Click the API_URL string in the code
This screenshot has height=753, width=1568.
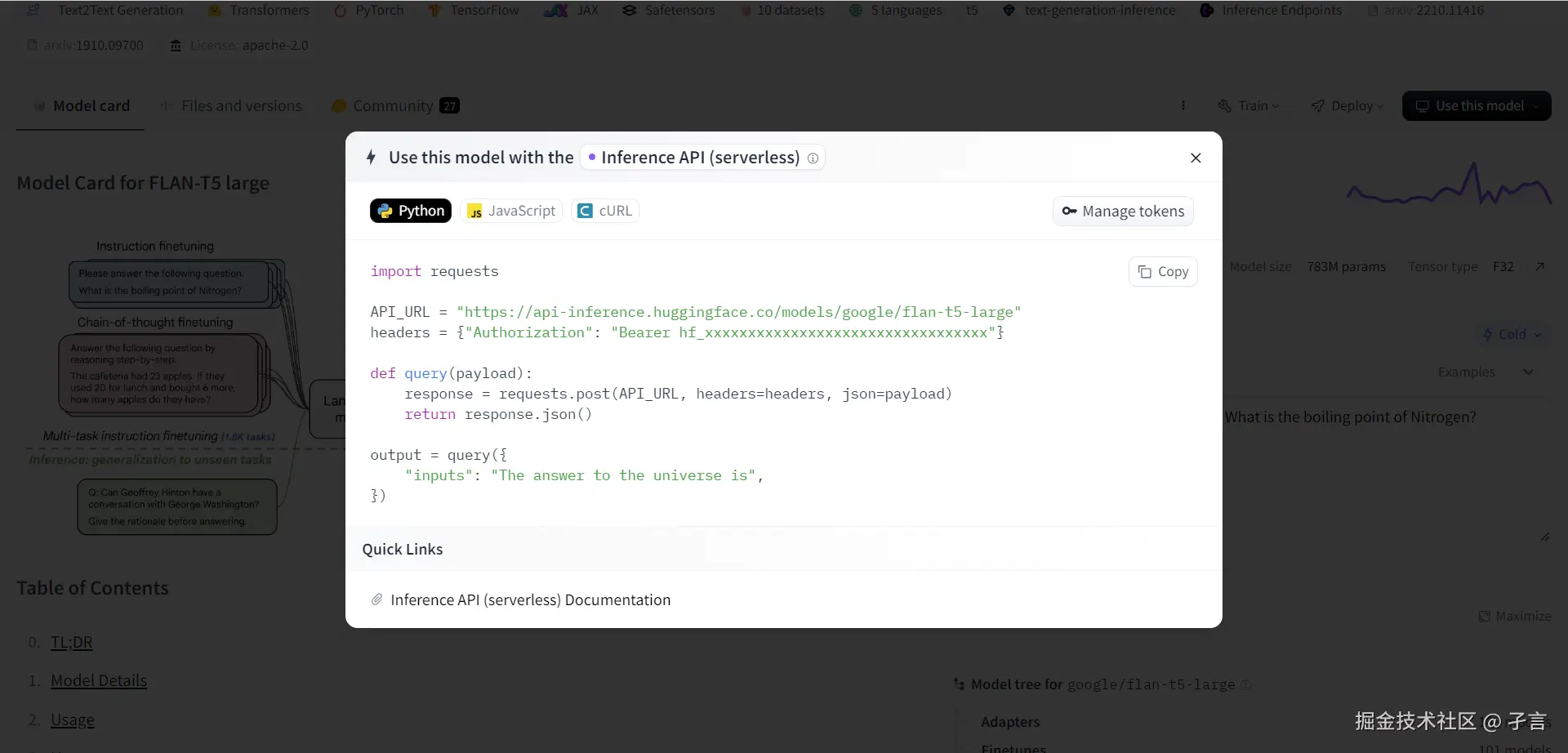739,312
